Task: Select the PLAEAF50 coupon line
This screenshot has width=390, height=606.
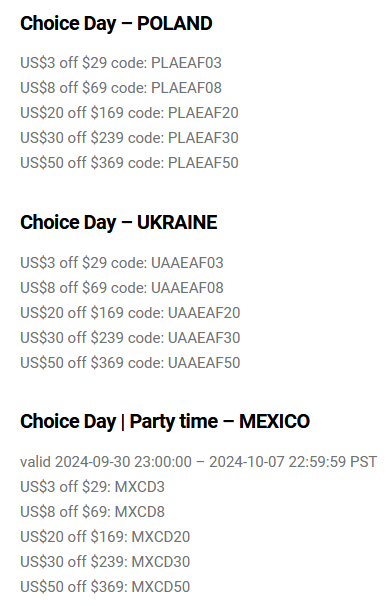Action: pyautogui.click(x=129, y=163)
